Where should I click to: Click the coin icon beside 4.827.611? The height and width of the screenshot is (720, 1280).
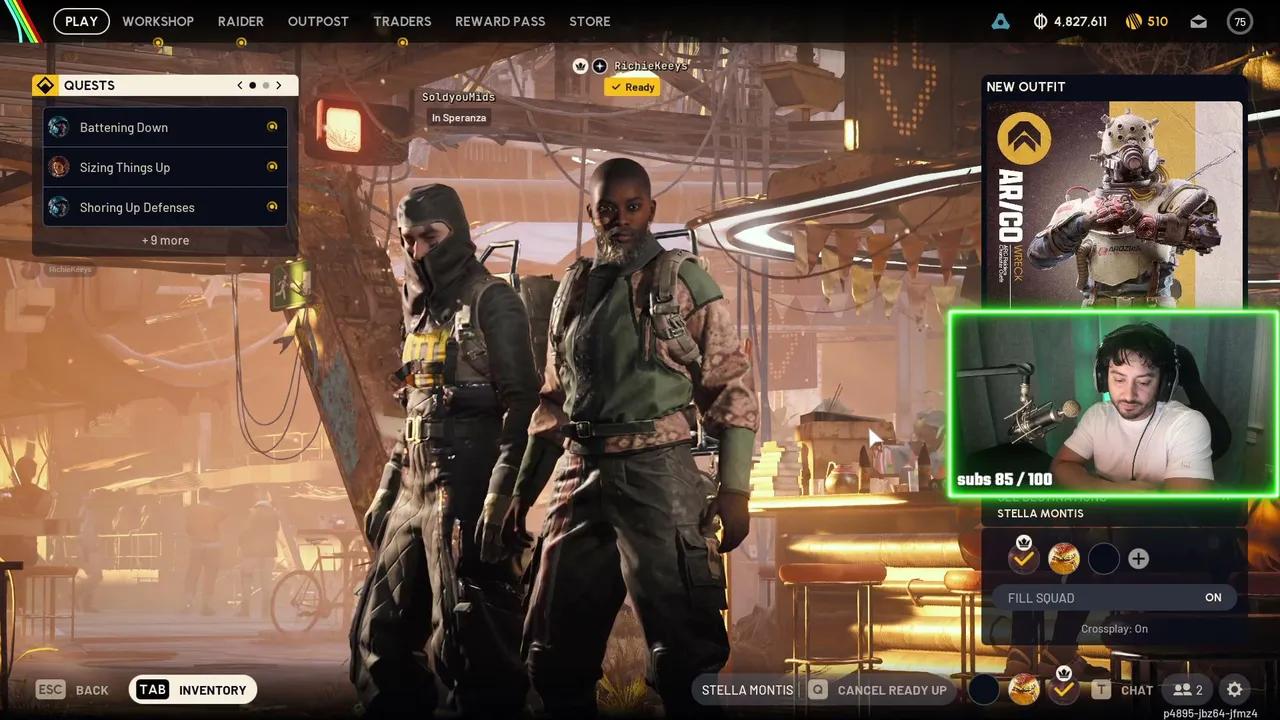tap(1040, 21)
